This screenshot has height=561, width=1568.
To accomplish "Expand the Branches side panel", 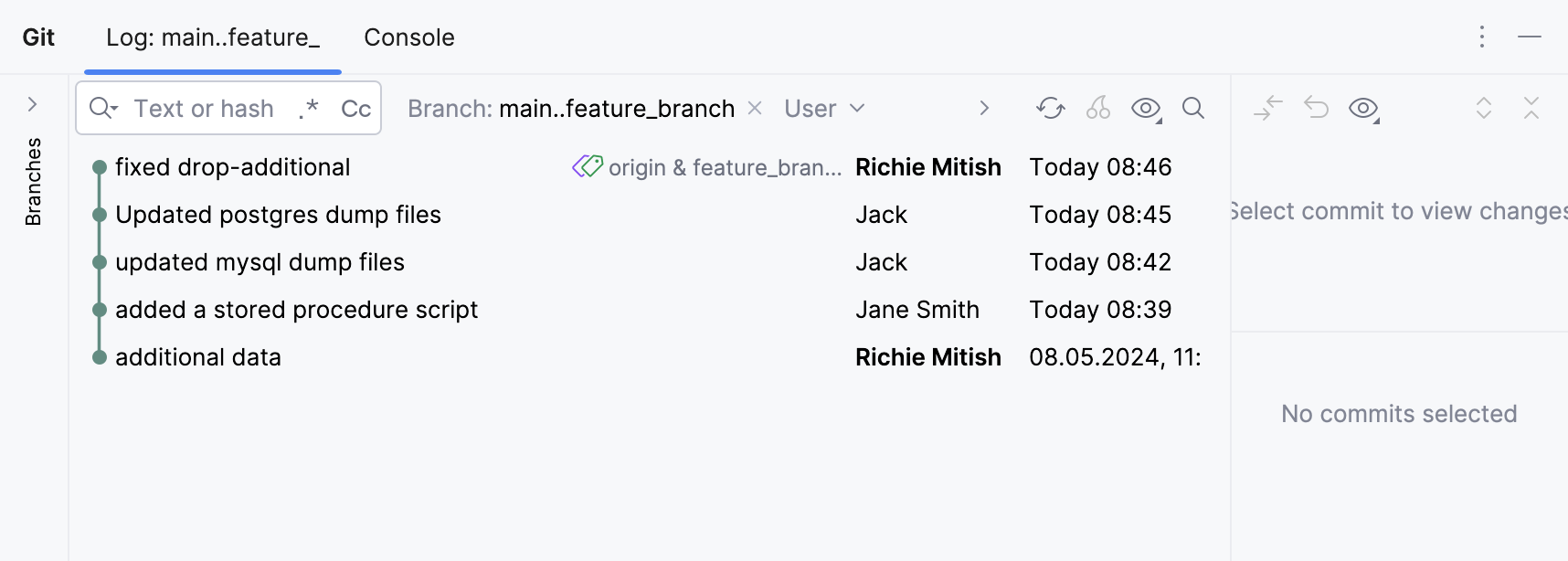I will (33, 105).
